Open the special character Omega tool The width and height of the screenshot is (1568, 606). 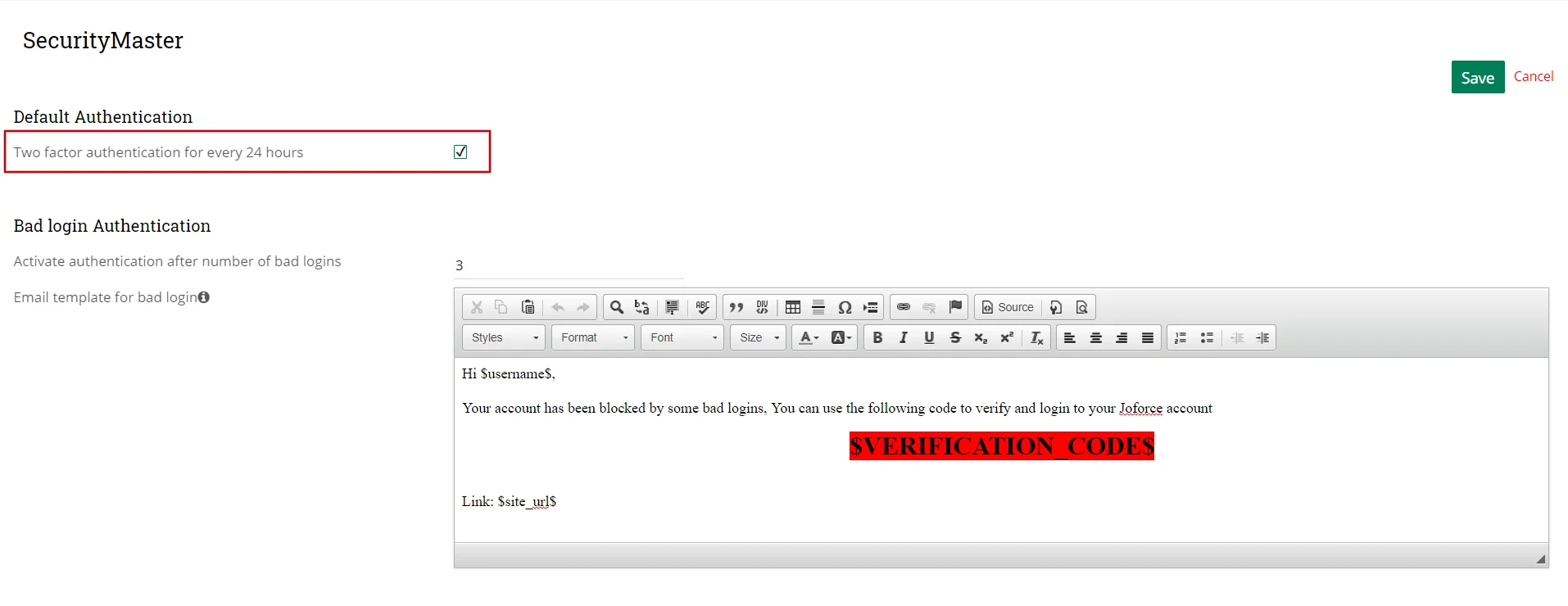(845, 307)
